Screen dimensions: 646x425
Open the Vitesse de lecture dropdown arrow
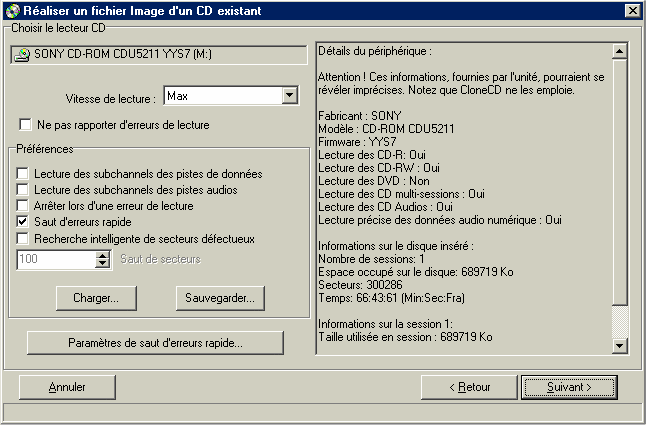click(290, 96)
